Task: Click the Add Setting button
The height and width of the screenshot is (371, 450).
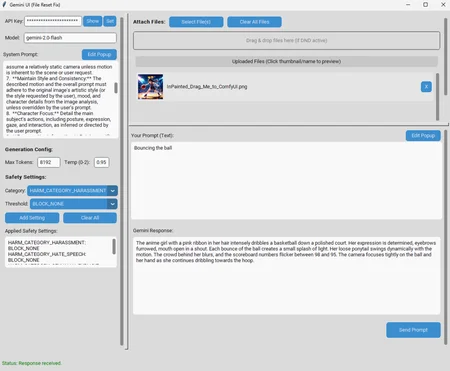Action: click(32, 218)
